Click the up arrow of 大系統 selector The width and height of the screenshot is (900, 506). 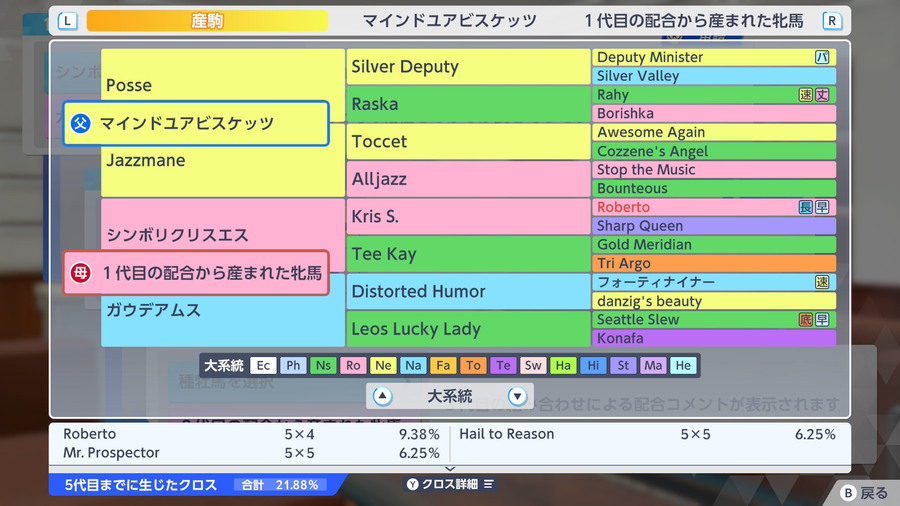[382, 396]
